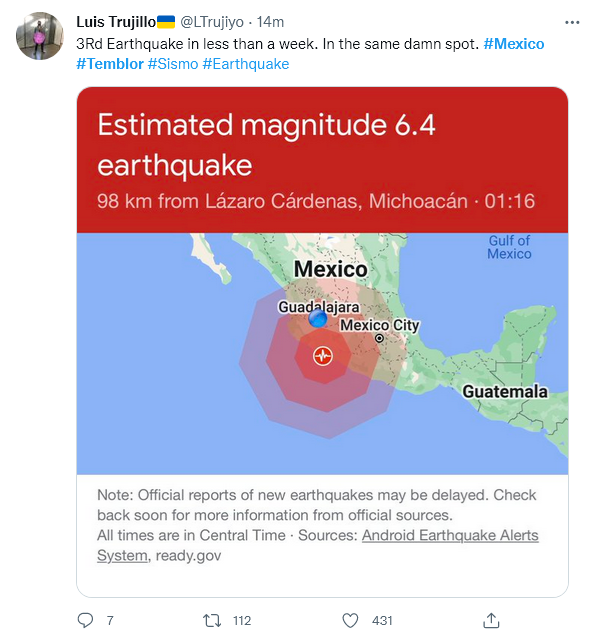Like the tweet with heart icon
The image size is (598, 642).
(x=350, y=620)
